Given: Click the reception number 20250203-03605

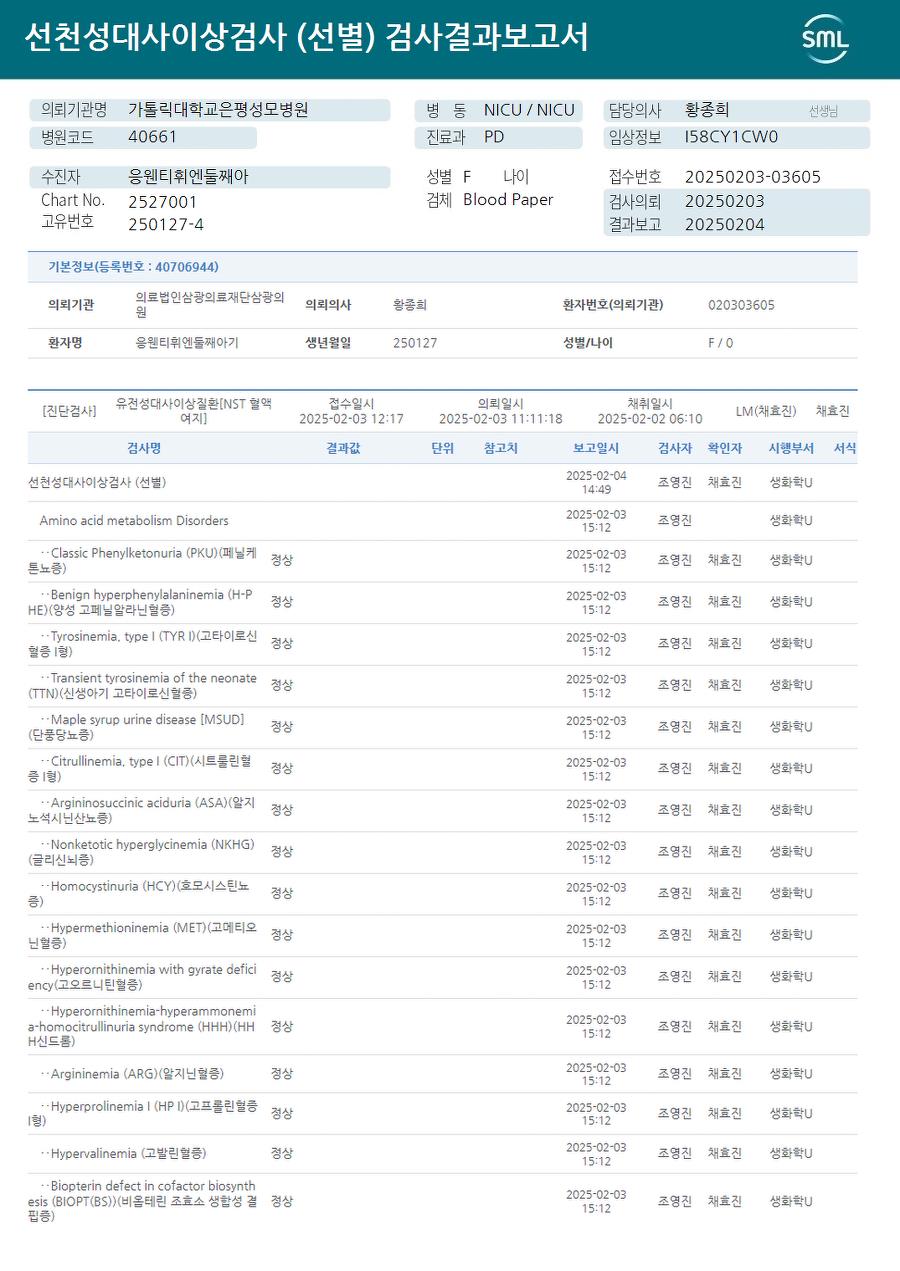Looking at the screenshot, I should [753, 177].
